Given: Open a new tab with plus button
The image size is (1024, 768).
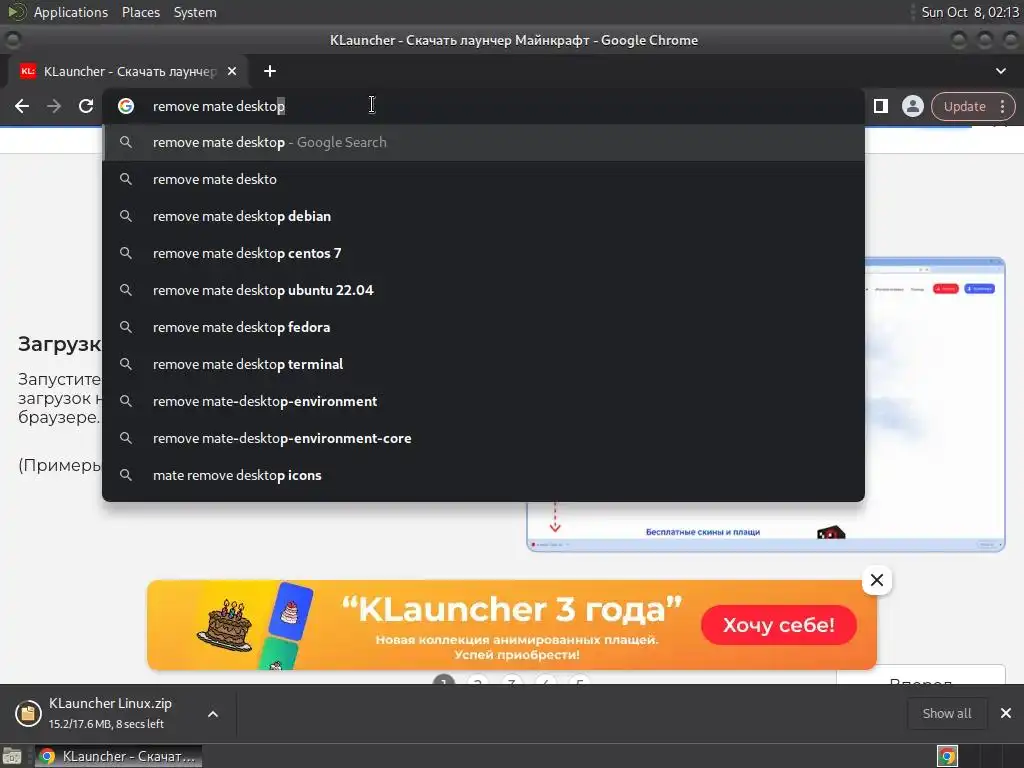Looking at the screenshot, I should [x=270, y=71].
